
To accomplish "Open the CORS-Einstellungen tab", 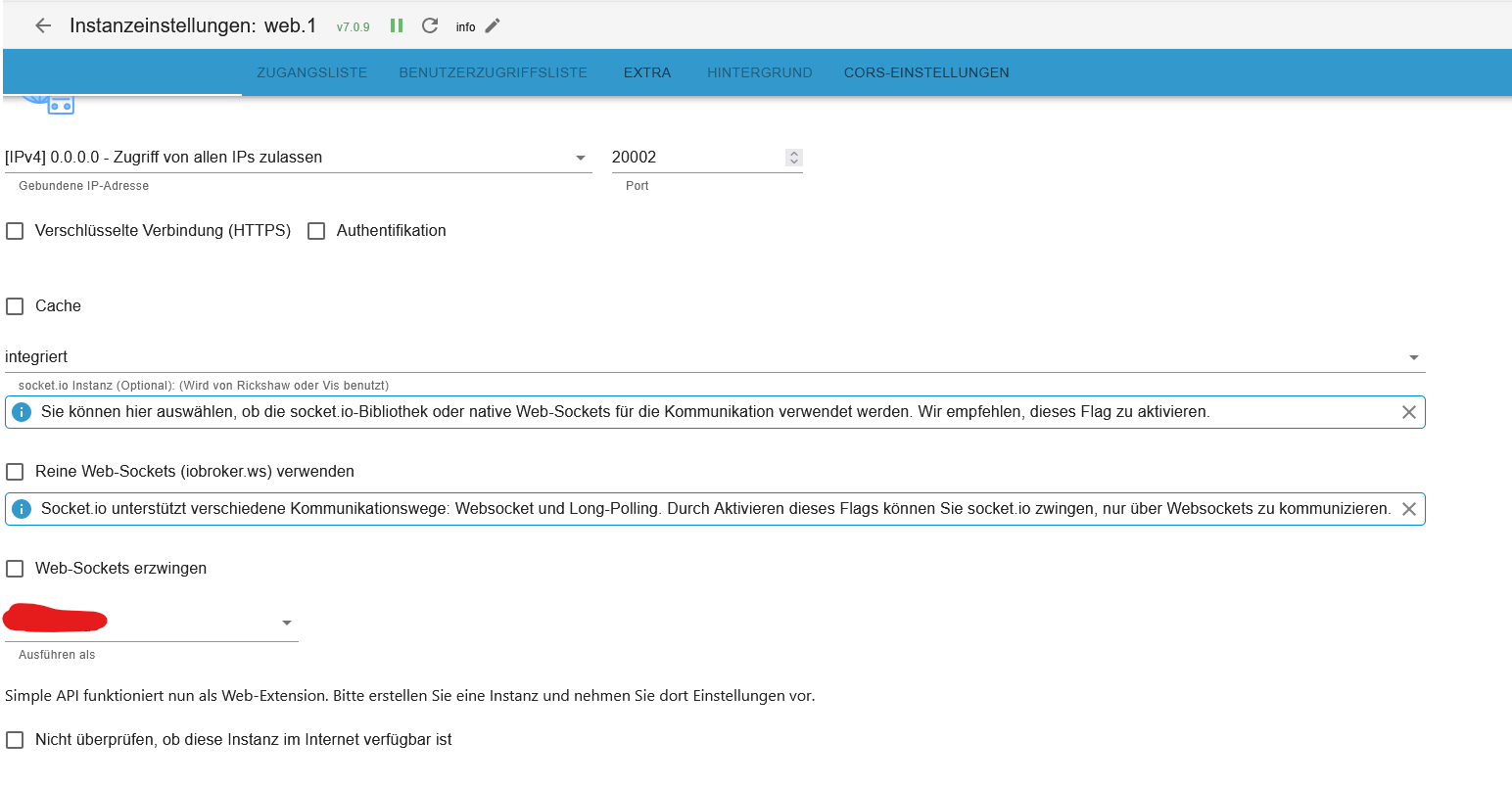I will point(925,72).
